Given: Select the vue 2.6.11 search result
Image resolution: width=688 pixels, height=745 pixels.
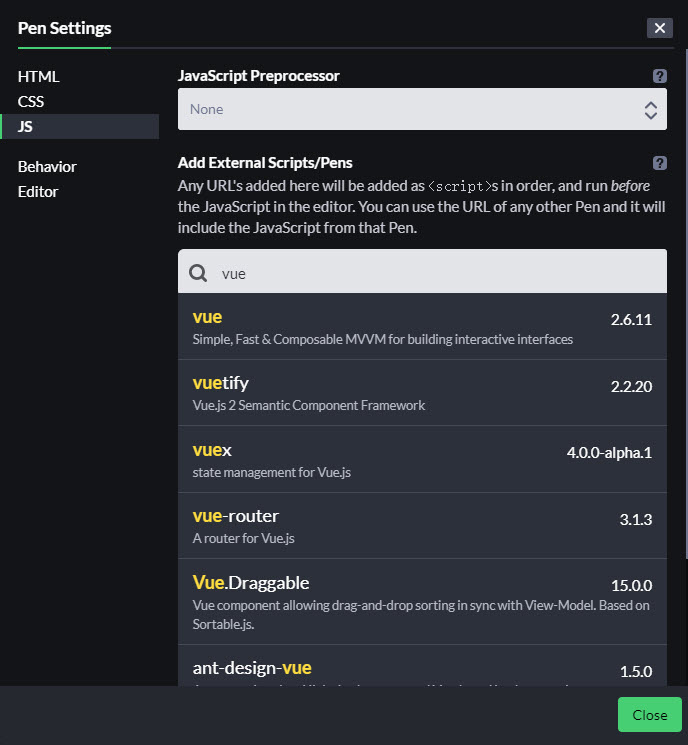Looking at the screenshot, I should point(422,327).
